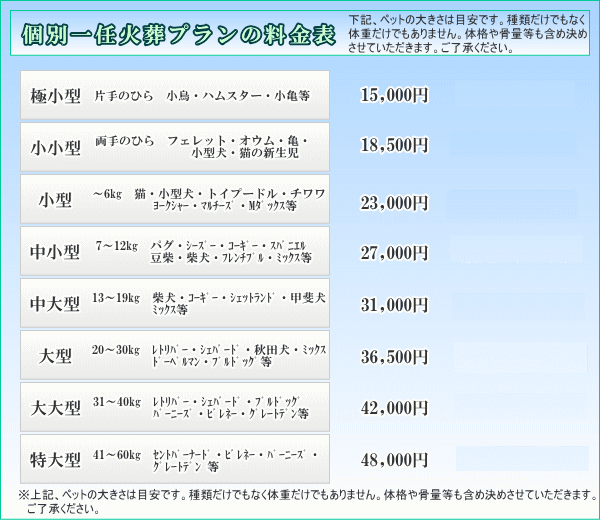
Task: Click the text 豆柴・柴犬・フレンチブル・ミックス等
Action: click(x=231, y=258)
